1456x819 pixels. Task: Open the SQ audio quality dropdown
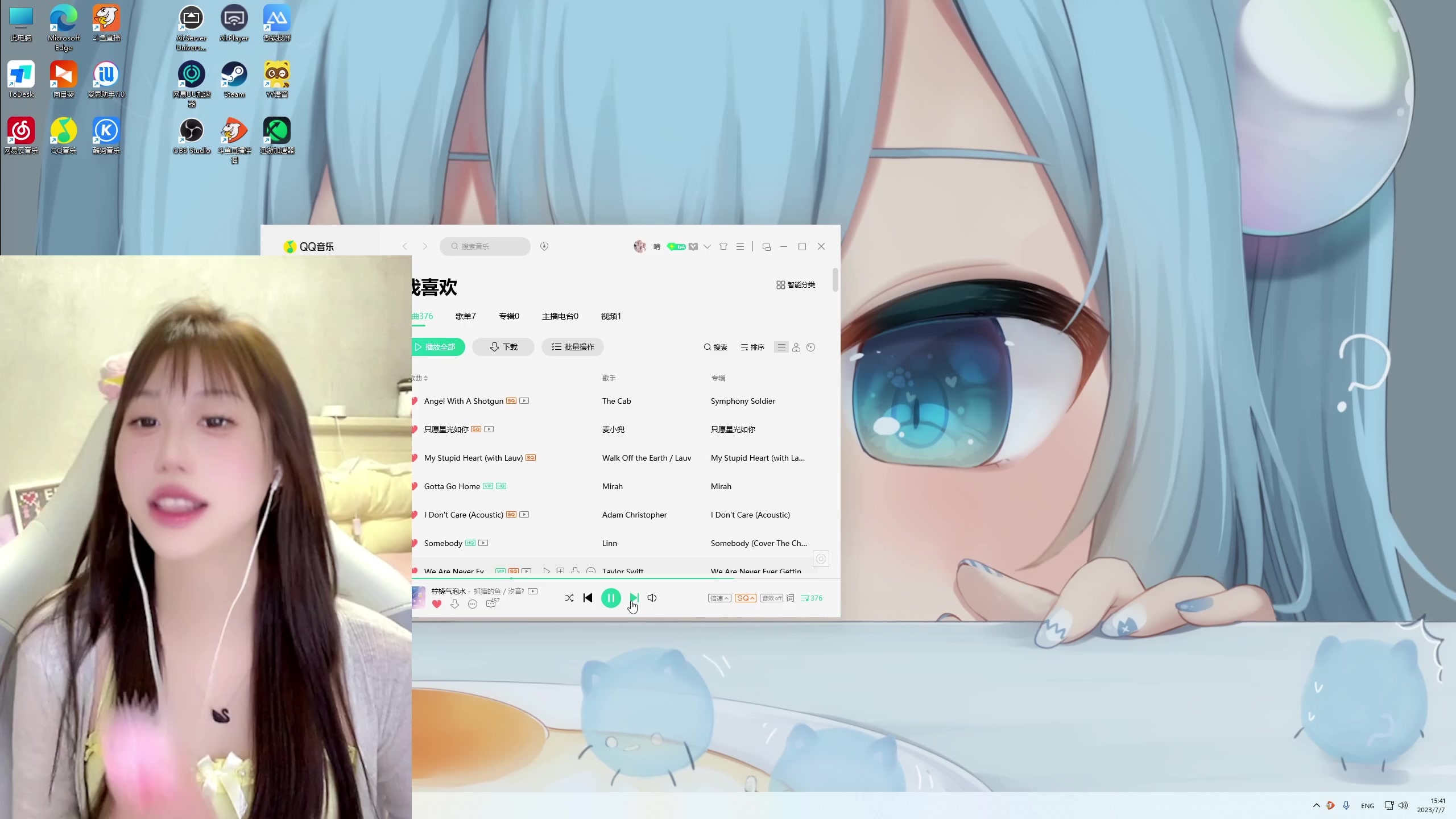[x=746, y=598]
